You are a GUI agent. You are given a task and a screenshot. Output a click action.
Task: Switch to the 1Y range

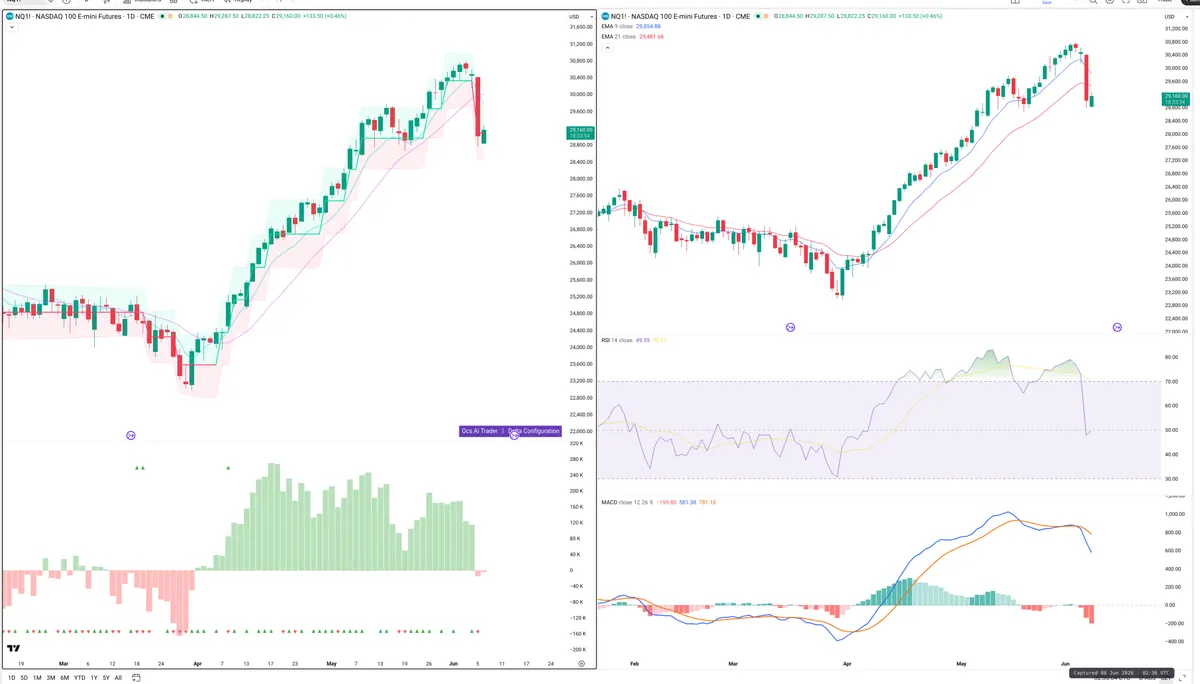(94, 677)
